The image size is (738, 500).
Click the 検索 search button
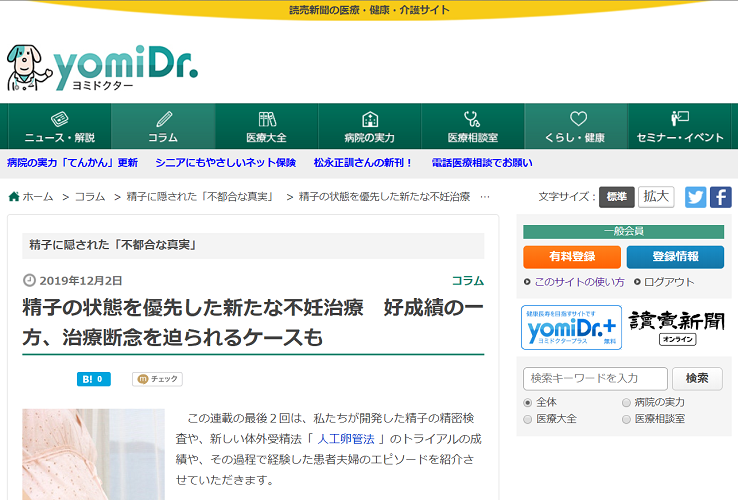[697, 379]
